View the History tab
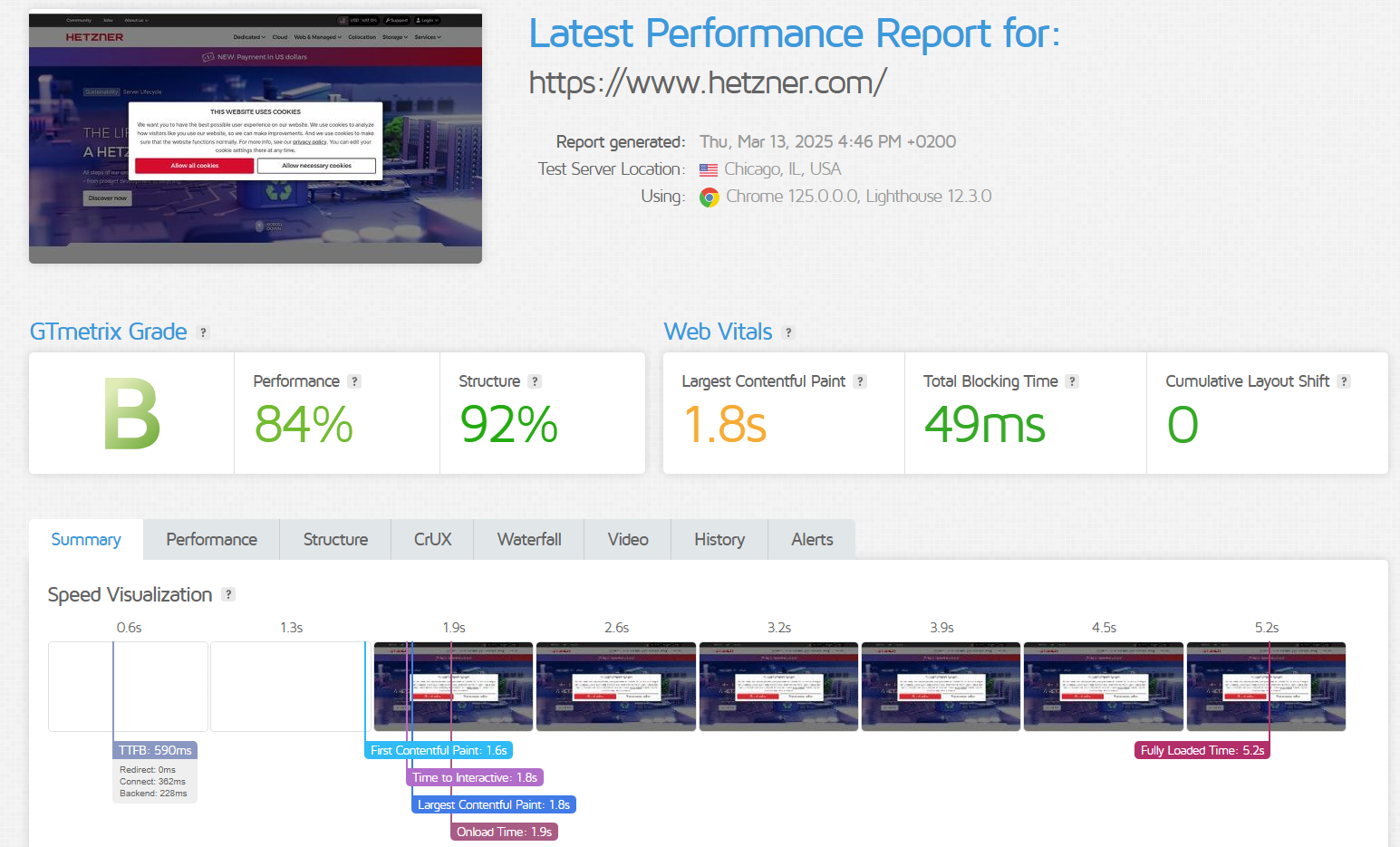The width and height of the screenshot is (1400, 847). (719, 540)
